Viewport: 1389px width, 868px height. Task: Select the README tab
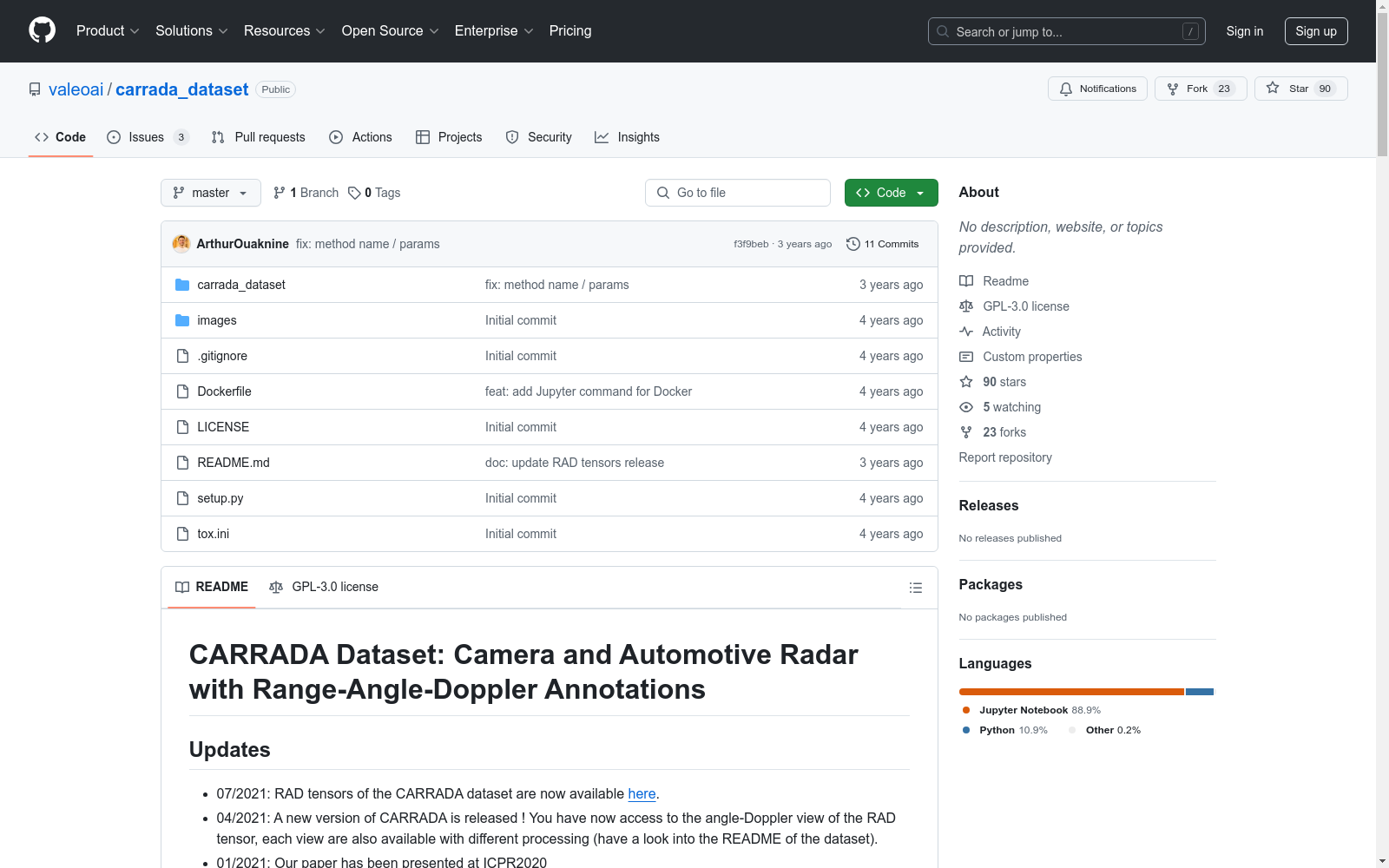pos(212,587)
